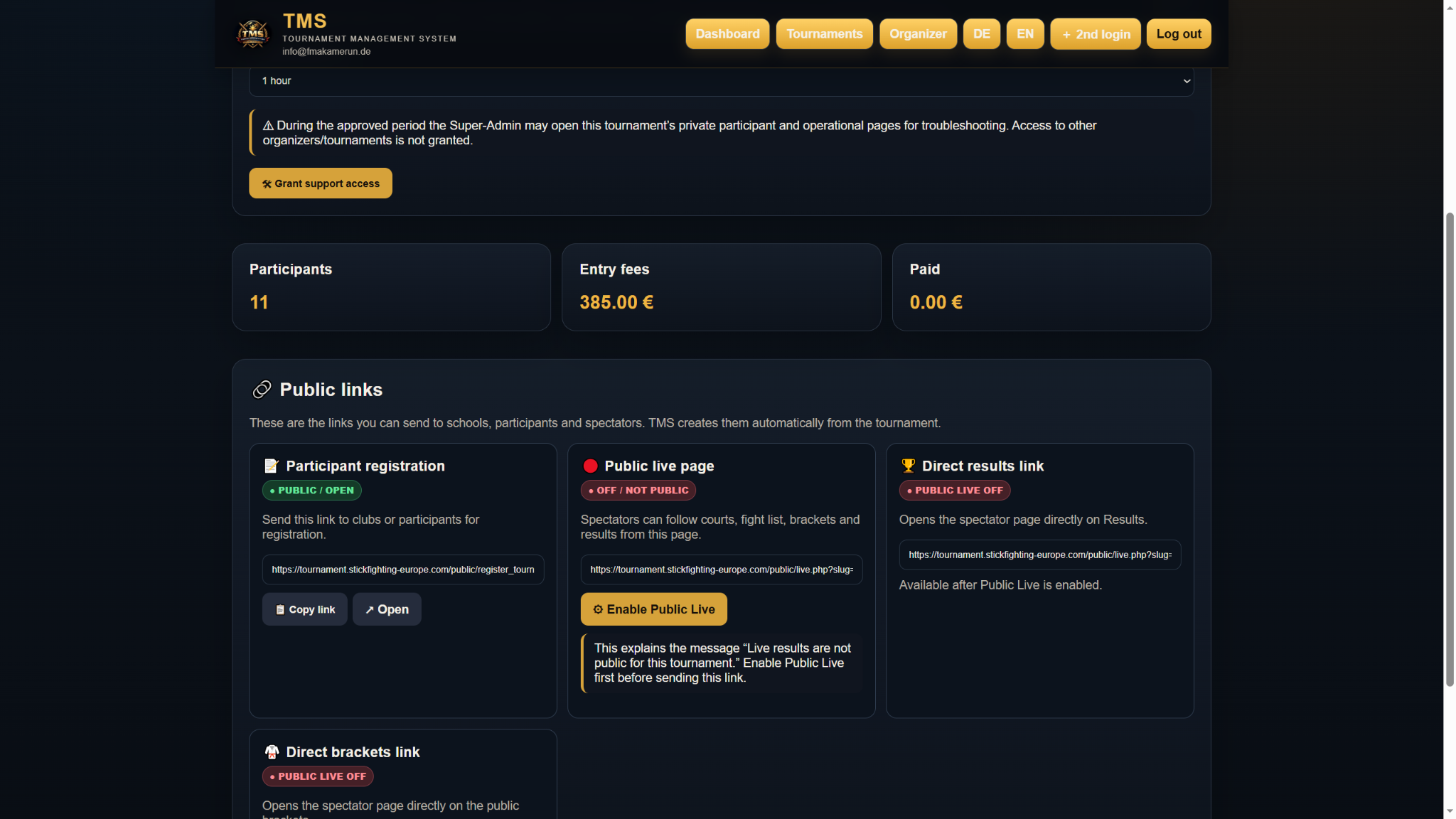Click the Participants count 11
1456x819 pixels.
click(259, 302)
